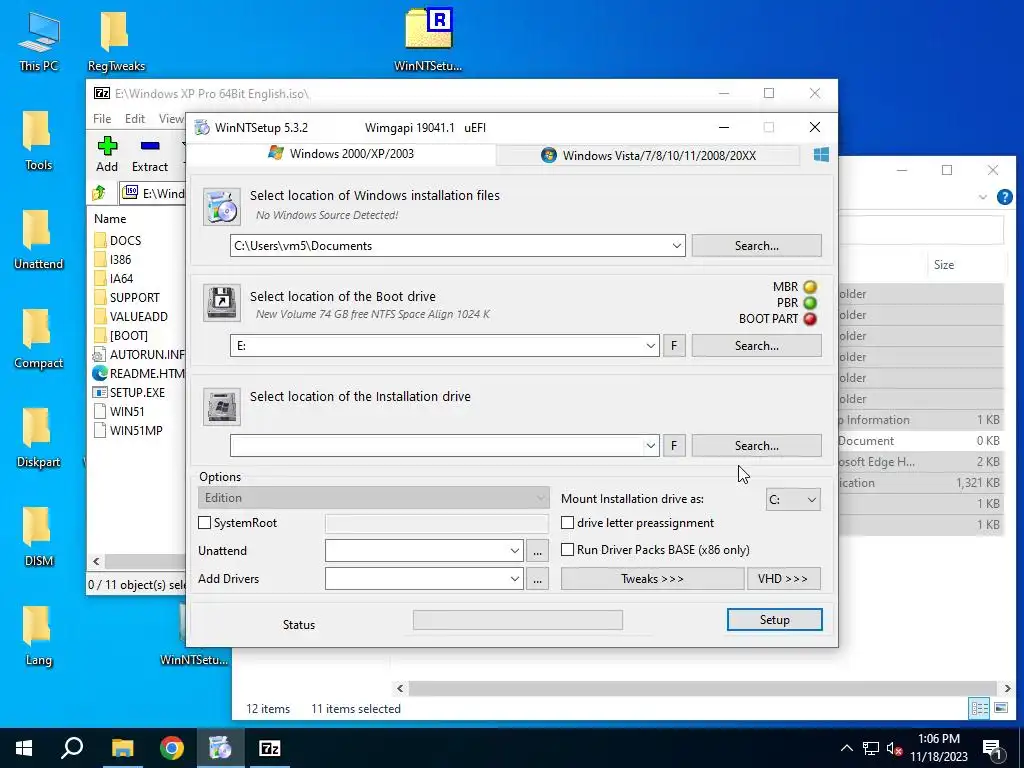
Task: Click the Status progress bar
Action: click(x=518, y=620)
